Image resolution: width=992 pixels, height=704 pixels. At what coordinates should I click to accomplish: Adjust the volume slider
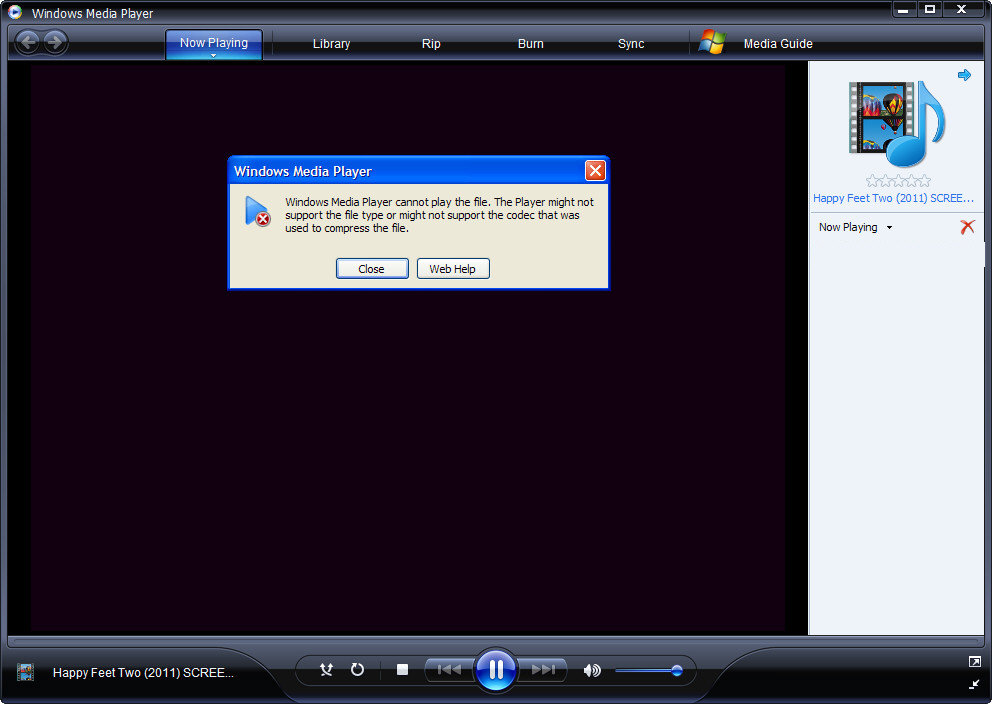(648, 670)
